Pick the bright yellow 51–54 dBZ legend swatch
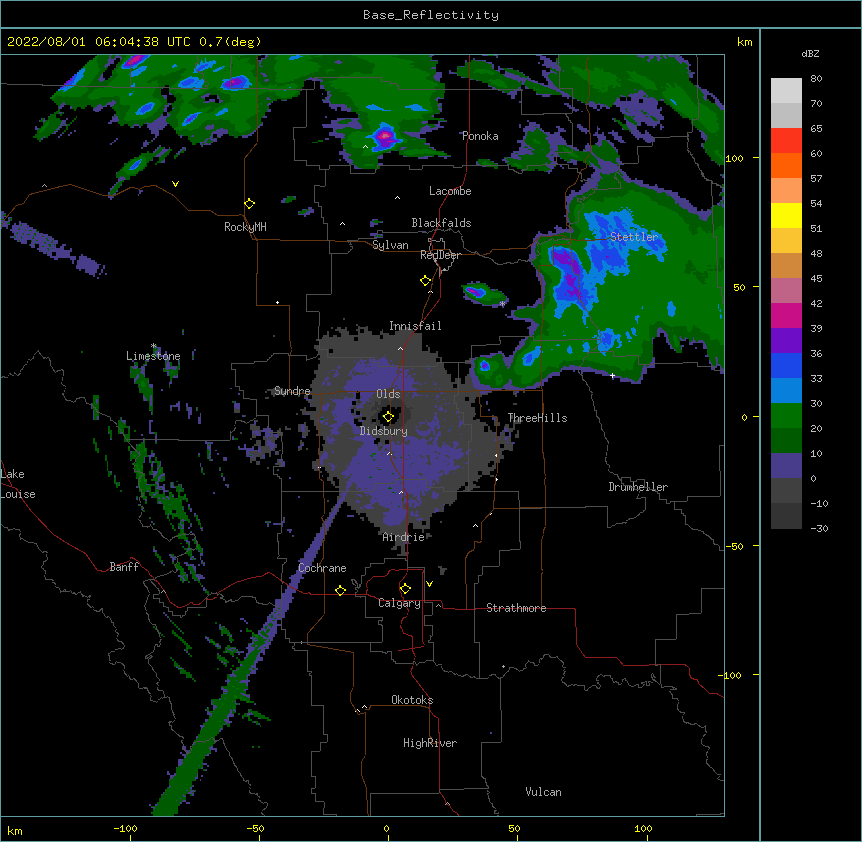Screen dimensions: 862x842 786,216
